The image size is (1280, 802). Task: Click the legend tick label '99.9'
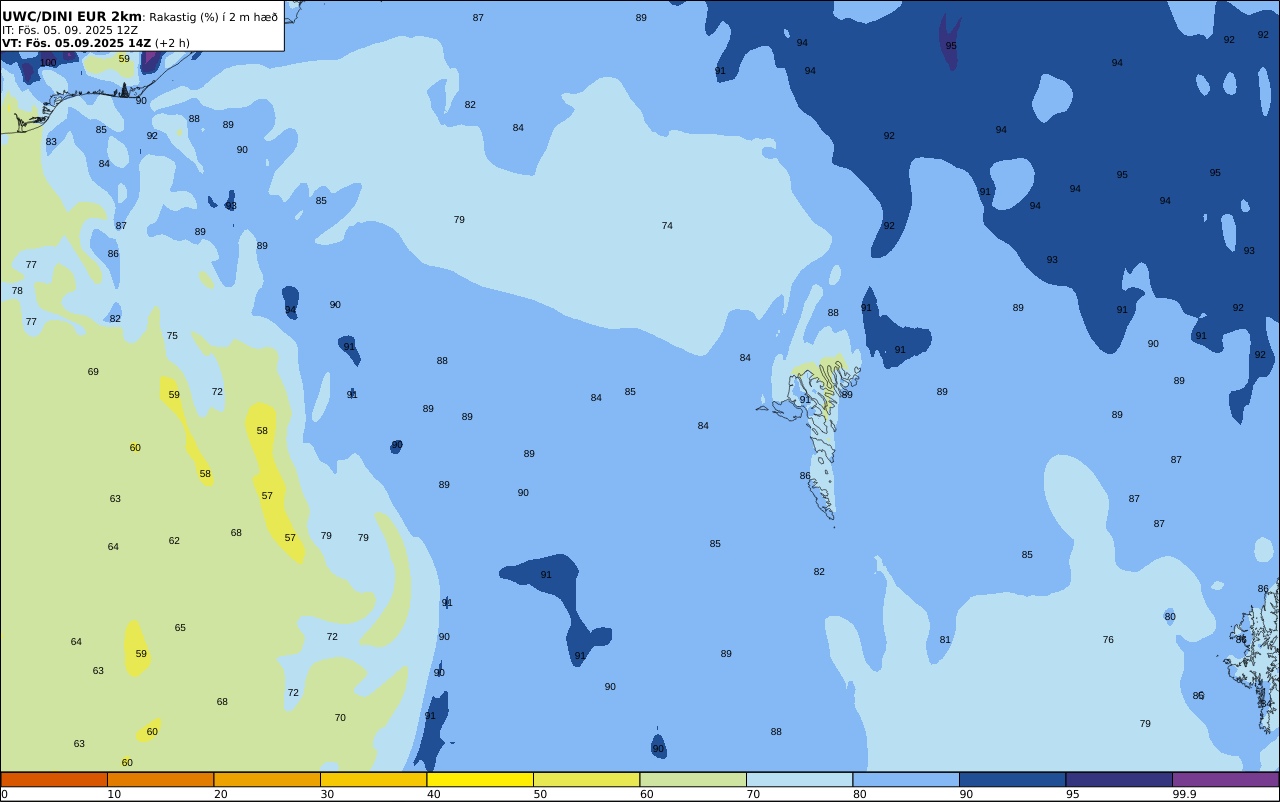(1184, 794)
